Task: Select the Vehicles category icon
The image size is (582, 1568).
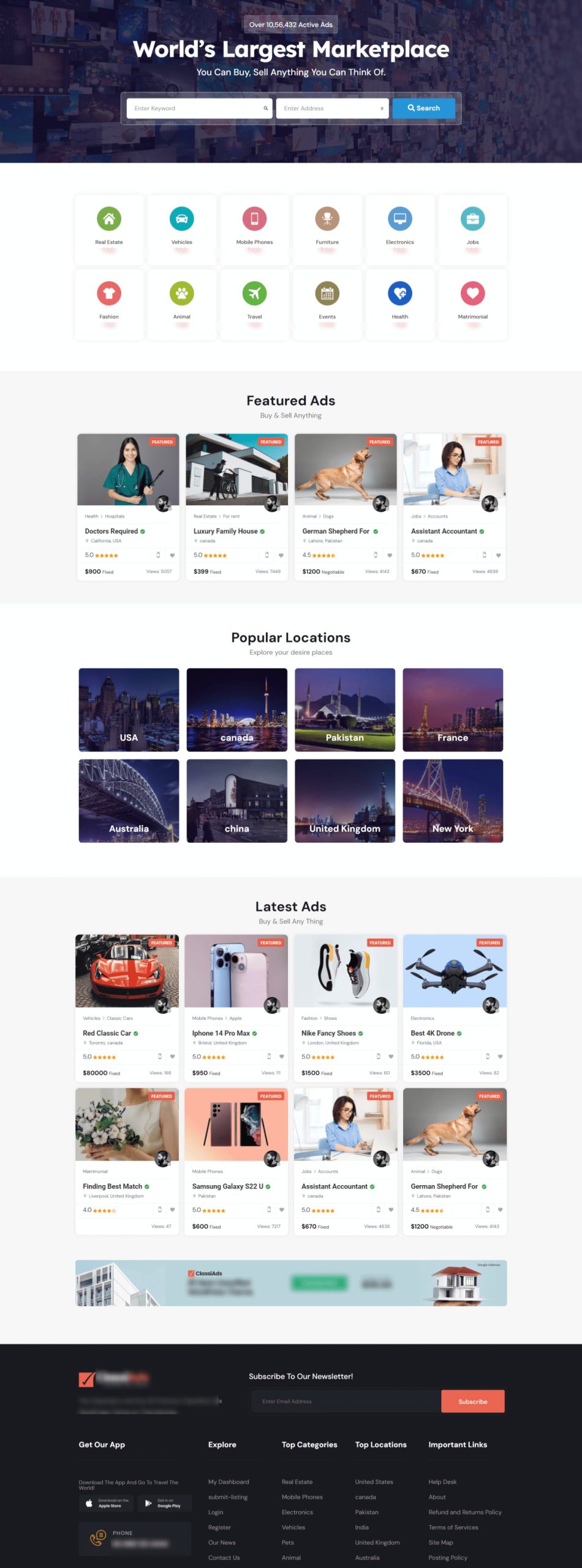Action: click(182, 219)
